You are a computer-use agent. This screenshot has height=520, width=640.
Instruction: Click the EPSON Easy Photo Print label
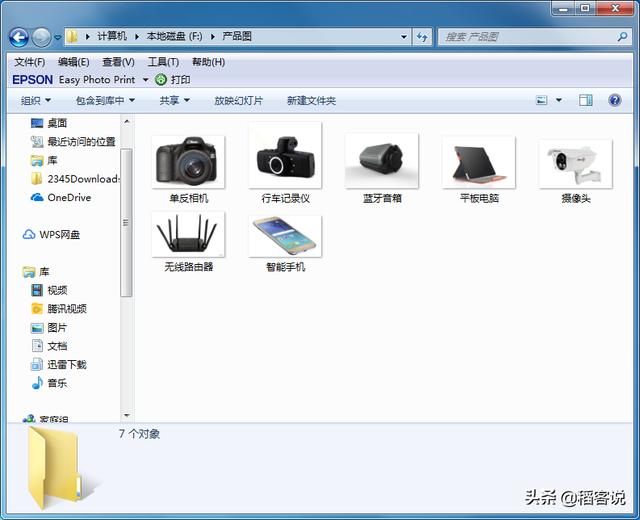click(73, 80)
